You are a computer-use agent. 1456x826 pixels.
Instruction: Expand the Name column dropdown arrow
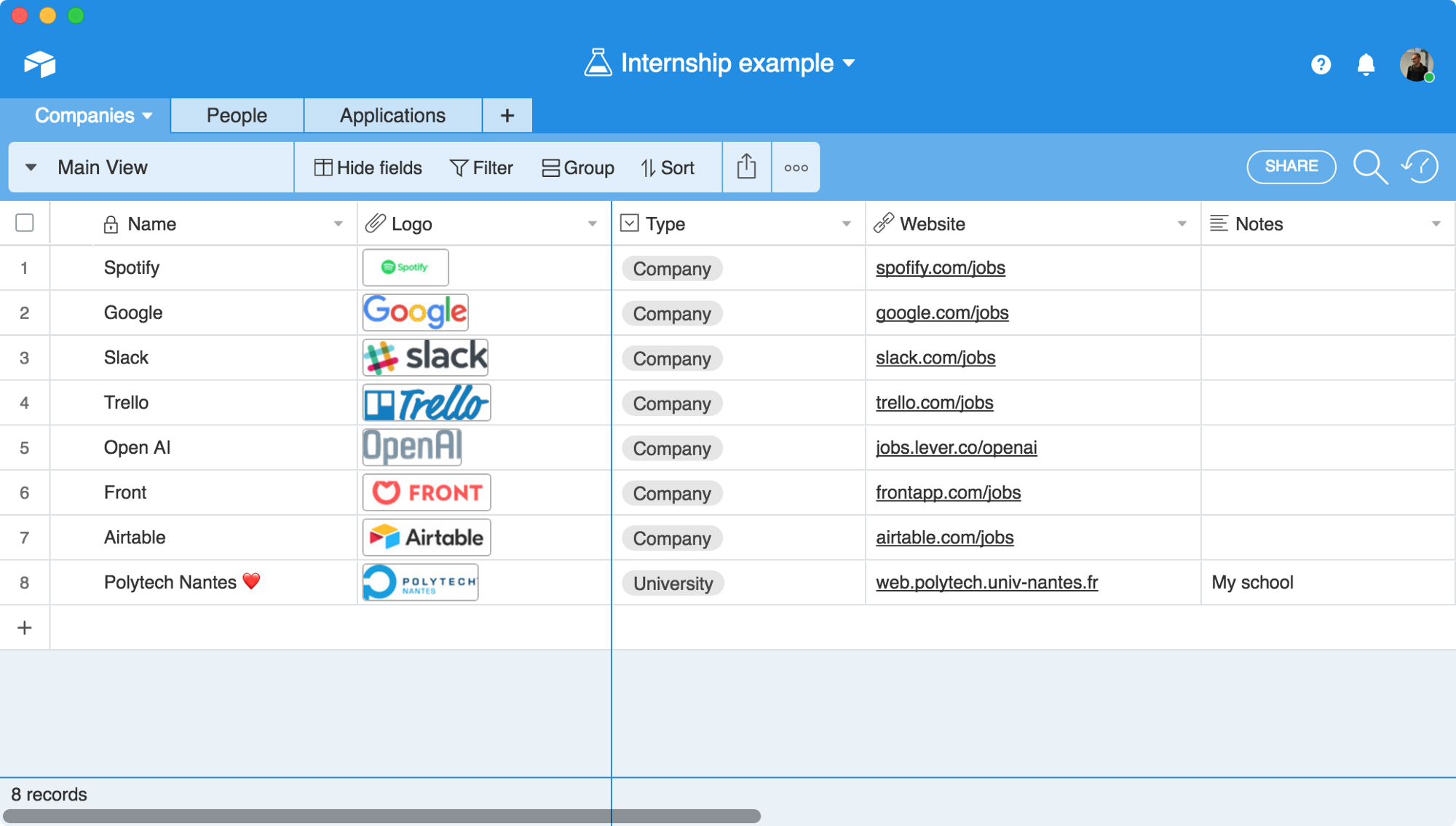[x=338, y=224]
